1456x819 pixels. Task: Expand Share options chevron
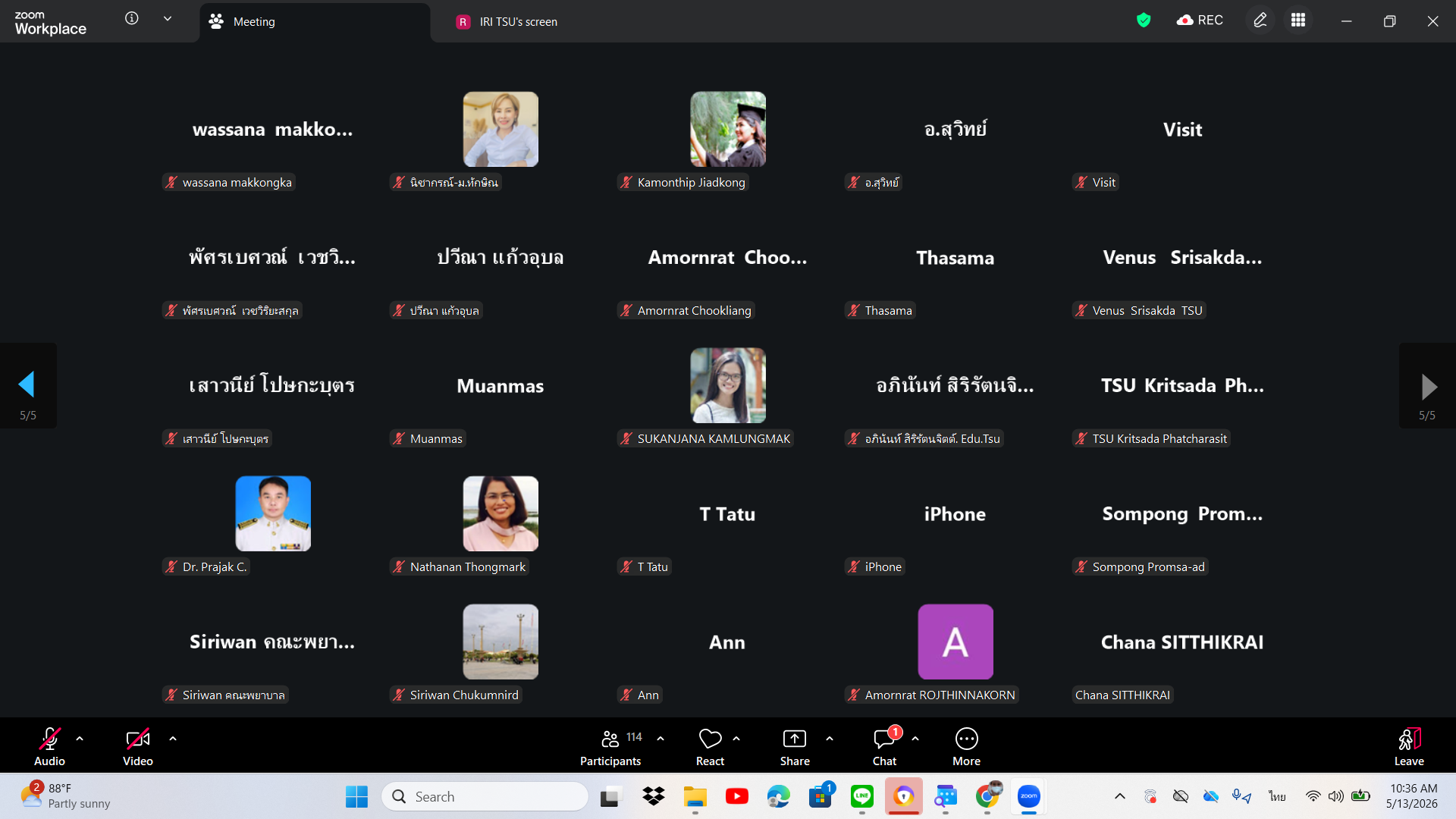[x=830, y=739]
